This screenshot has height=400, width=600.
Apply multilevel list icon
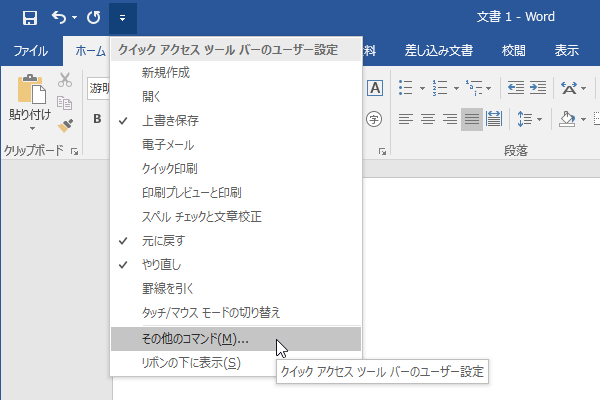click(474, 88)
